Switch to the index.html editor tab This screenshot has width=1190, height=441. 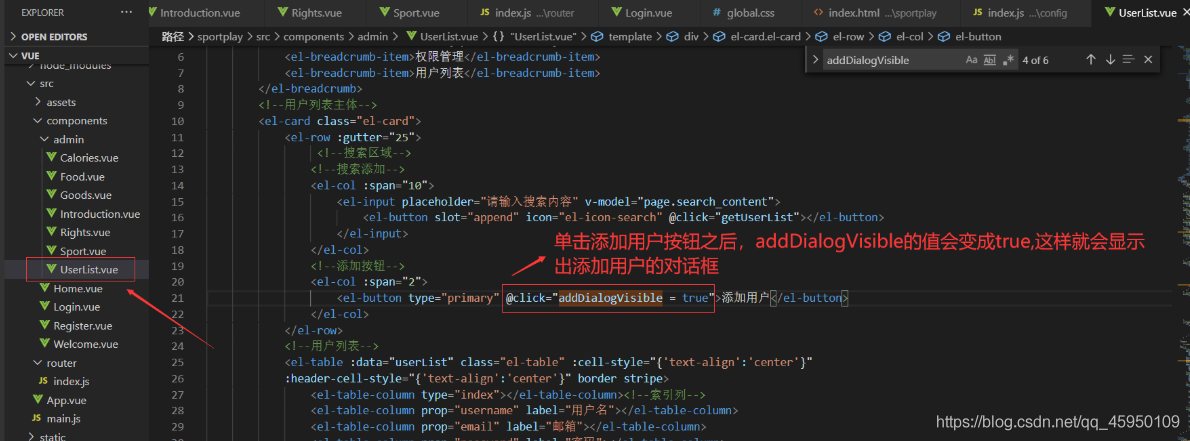[879, 13]
